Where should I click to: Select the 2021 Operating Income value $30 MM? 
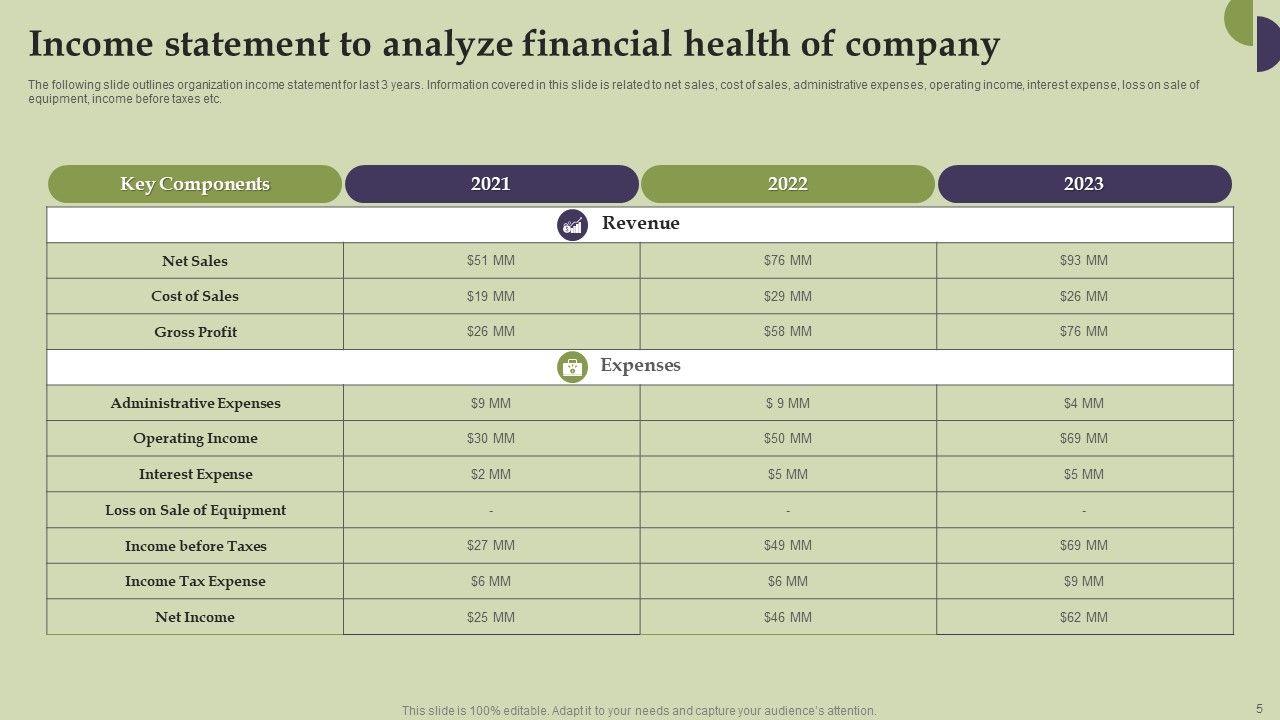[491, 439]
